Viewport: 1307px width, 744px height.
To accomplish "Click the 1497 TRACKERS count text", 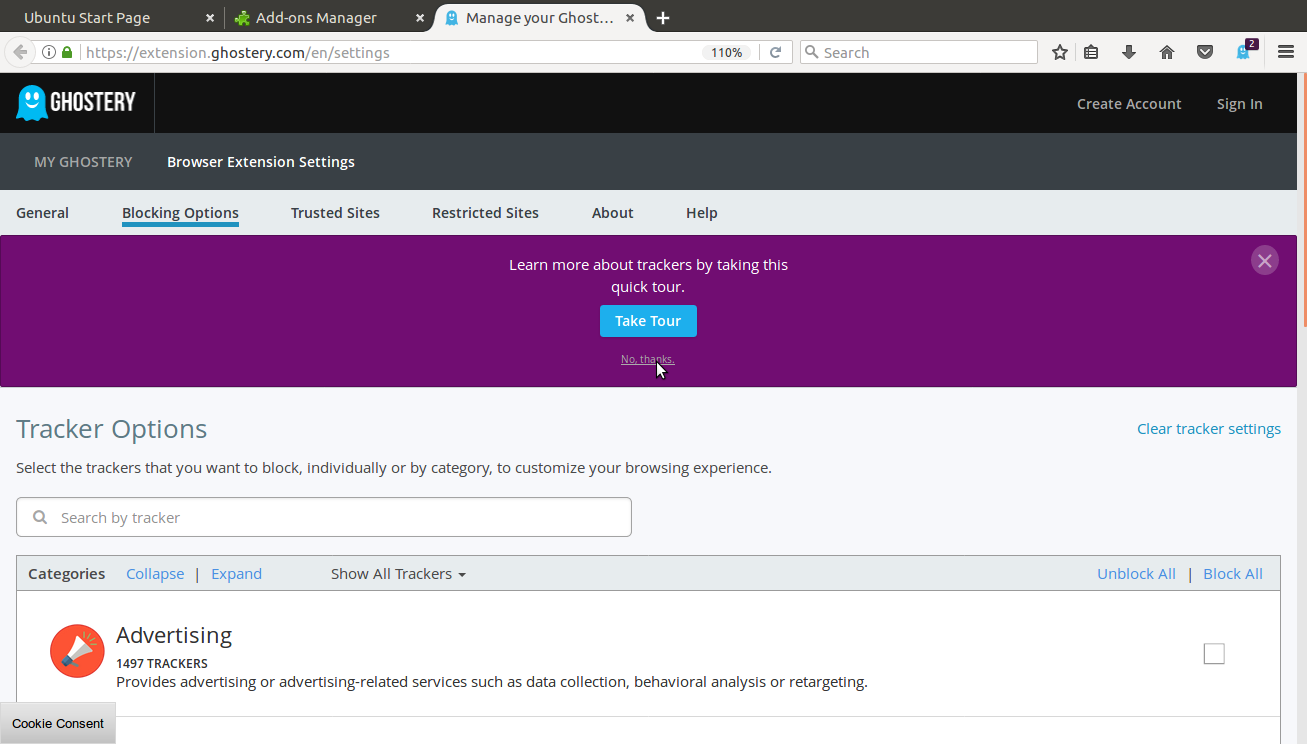I will point(162,663).
